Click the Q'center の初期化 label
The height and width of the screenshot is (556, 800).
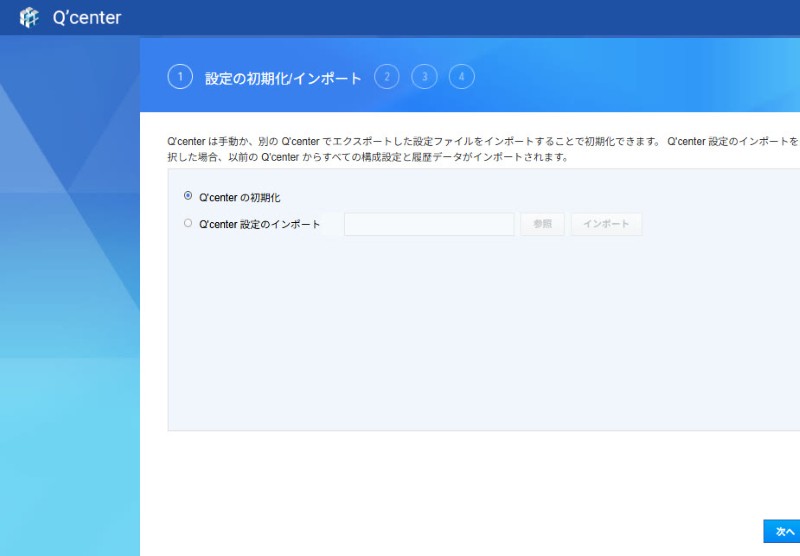[x=240, y=197]
